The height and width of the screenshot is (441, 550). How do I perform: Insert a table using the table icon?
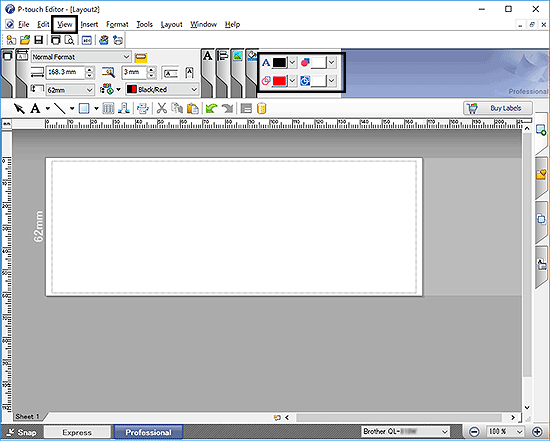[108, 108]
